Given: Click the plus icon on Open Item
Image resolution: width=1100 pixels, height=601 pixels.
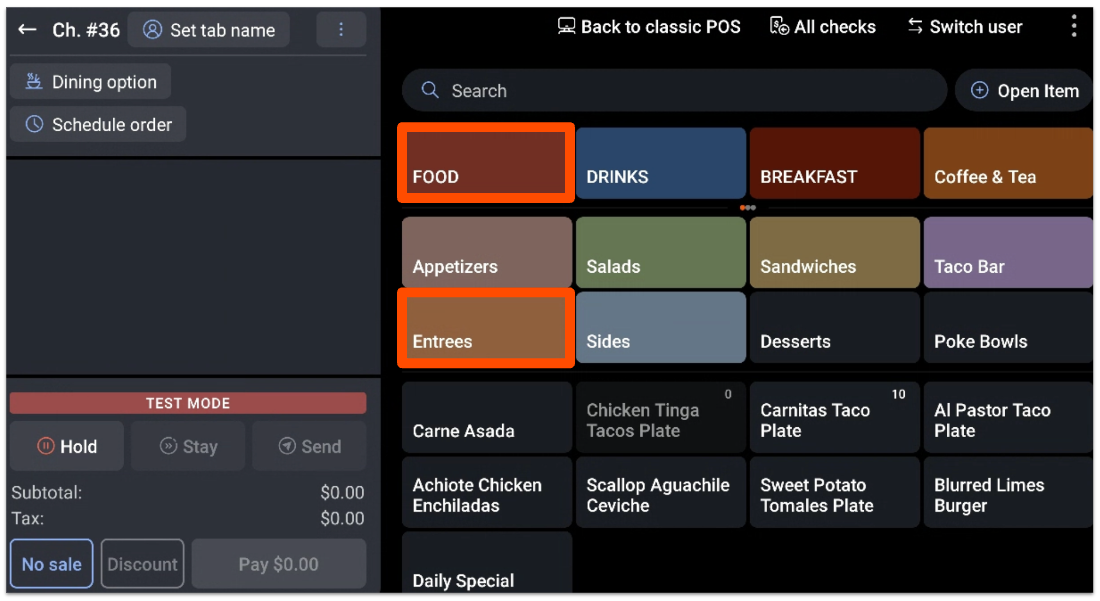Looking at the screenshot, I should [978, 90].
